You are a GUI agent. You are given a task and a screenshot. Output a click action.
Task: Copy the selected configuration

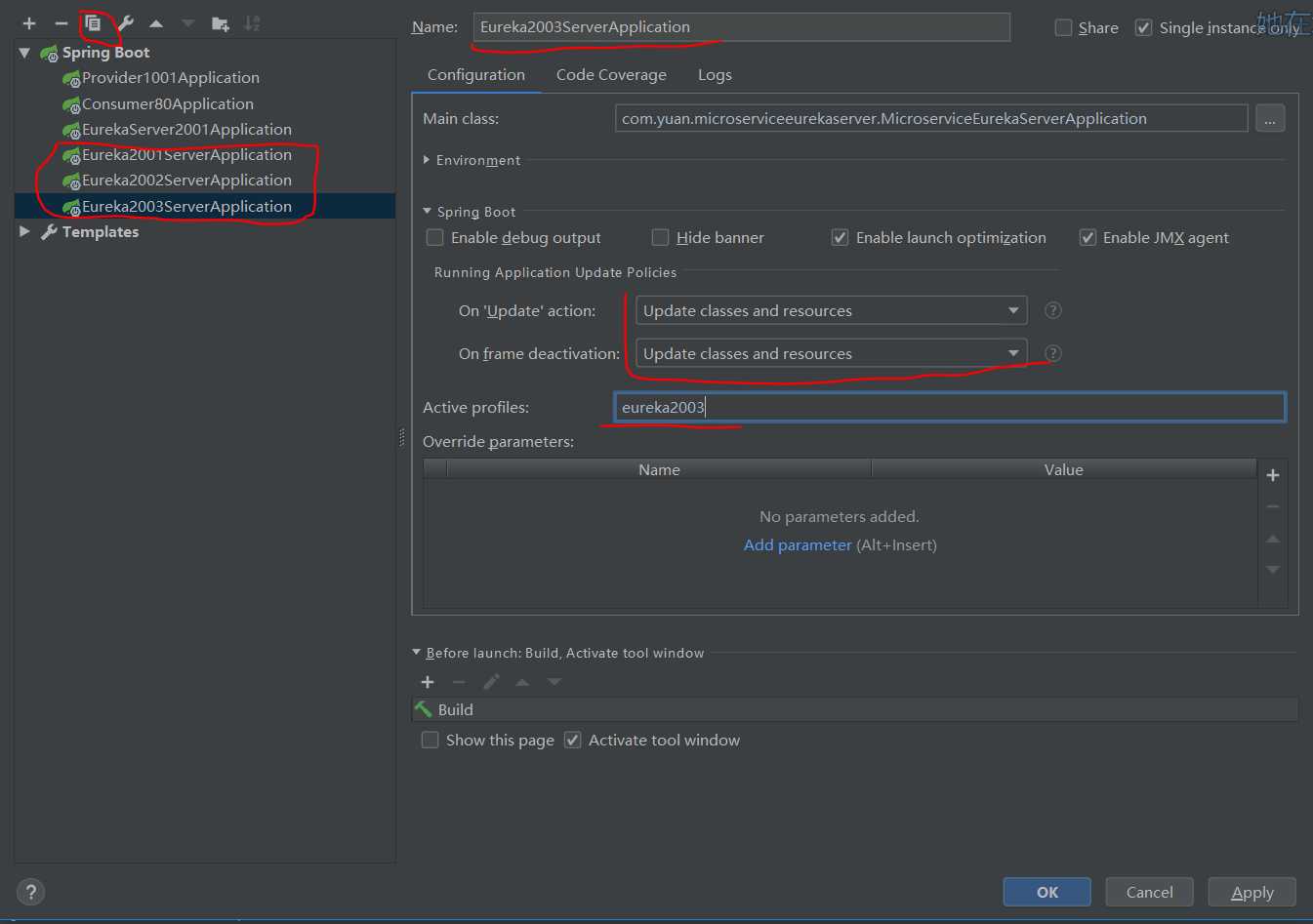[x=94, y=23]
